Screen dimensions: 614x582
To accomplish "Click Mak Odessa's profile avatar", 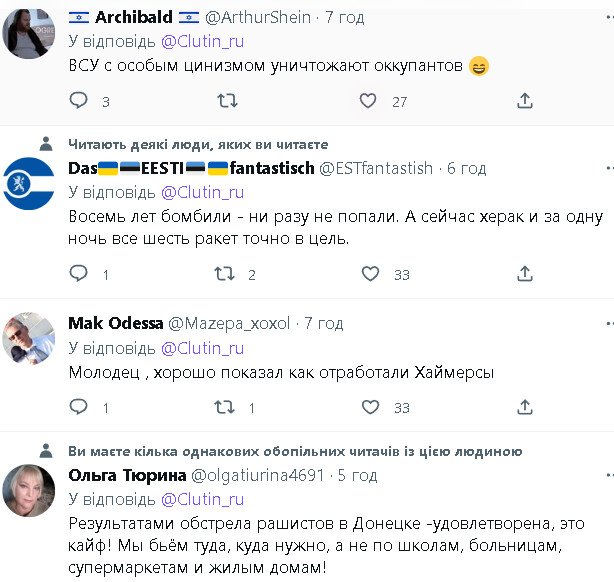I will point(29,337).
